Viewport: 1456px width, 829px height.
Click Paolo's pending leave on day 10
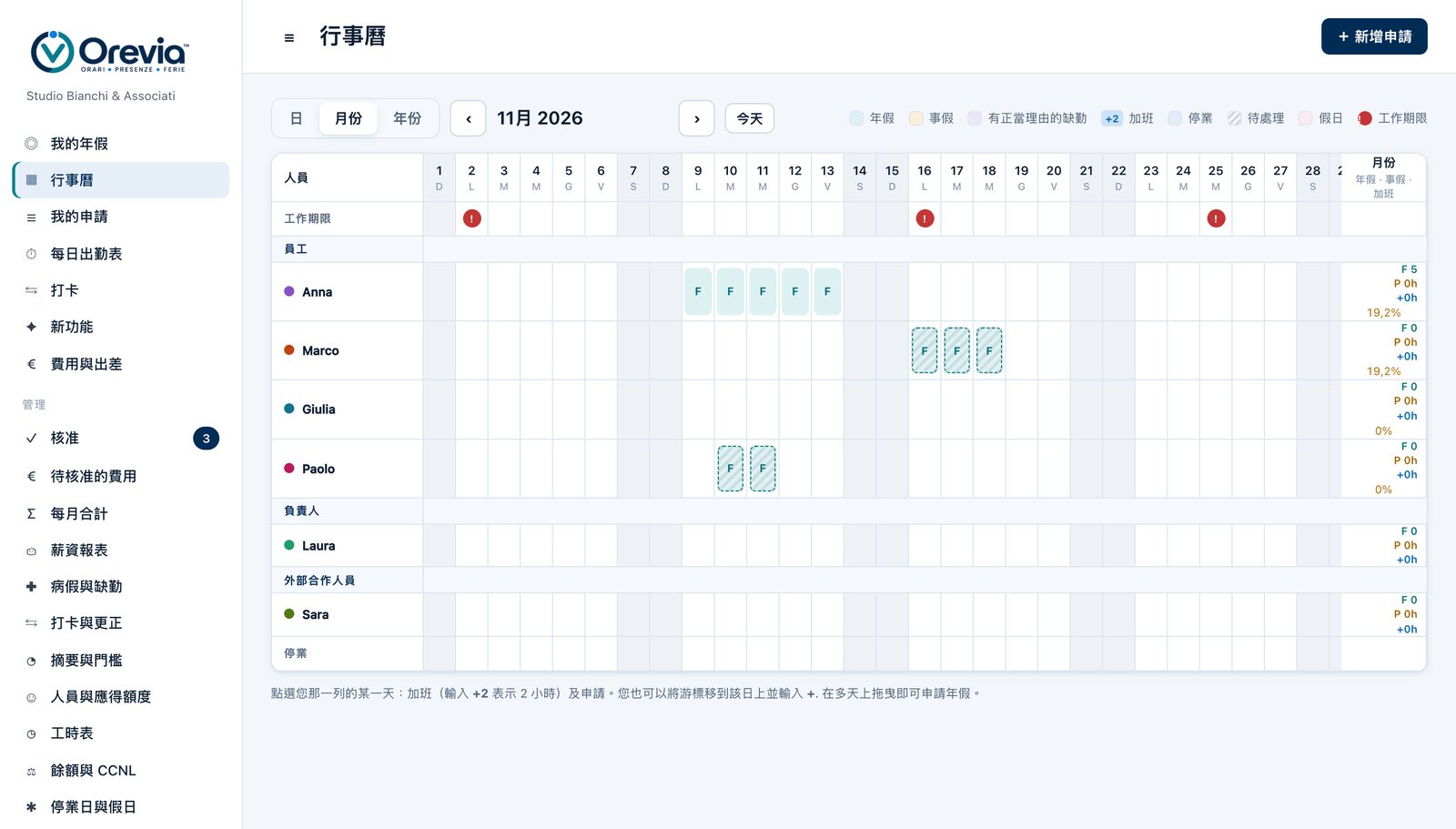click(x=730, y=469)
